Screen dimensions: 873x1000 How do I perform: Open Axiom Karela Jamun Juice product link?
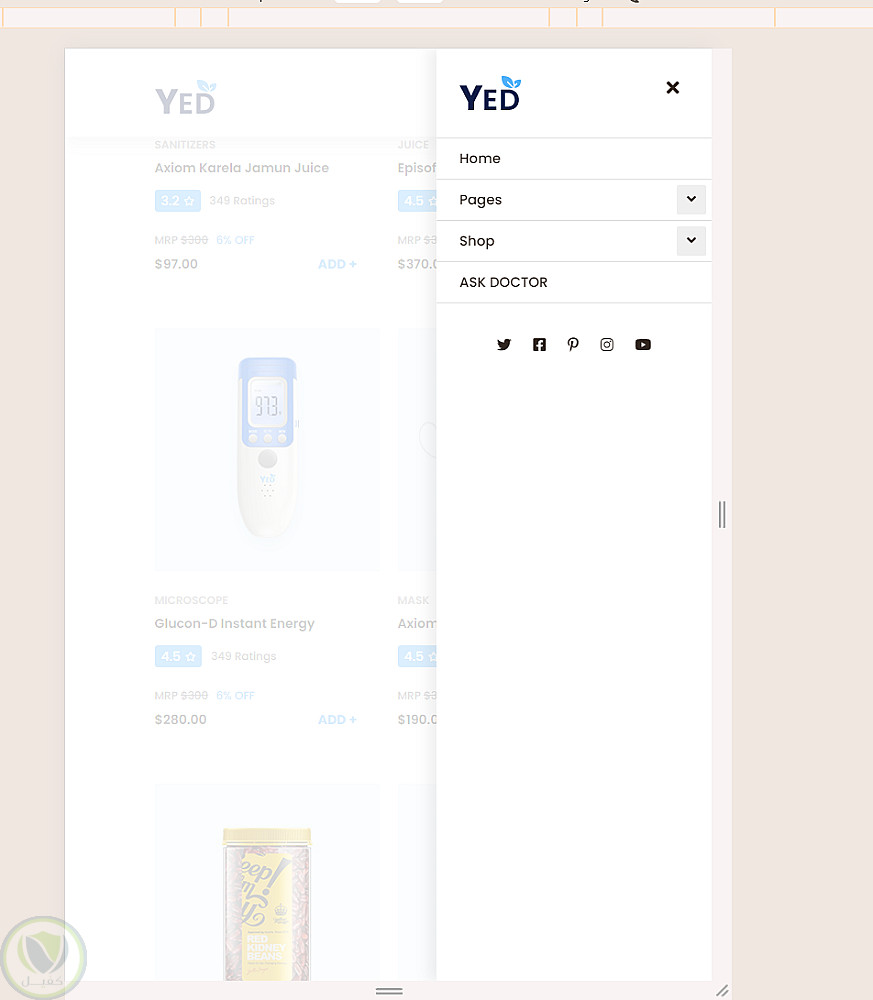coord(242,168)
